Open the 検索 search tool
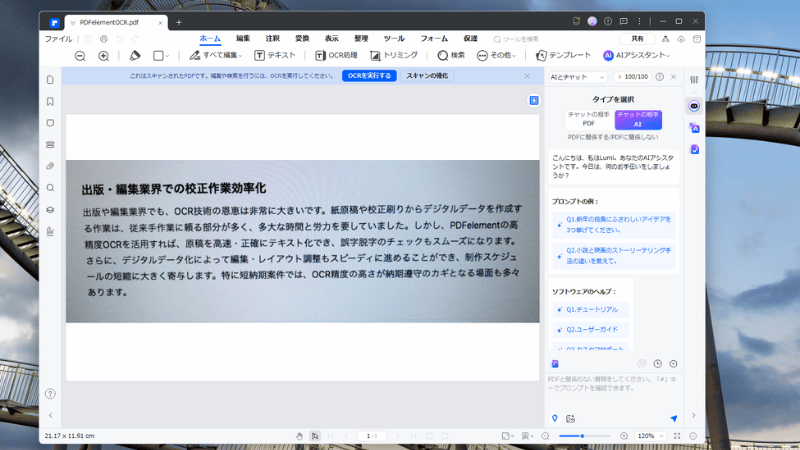 click(x=451, y=56)
